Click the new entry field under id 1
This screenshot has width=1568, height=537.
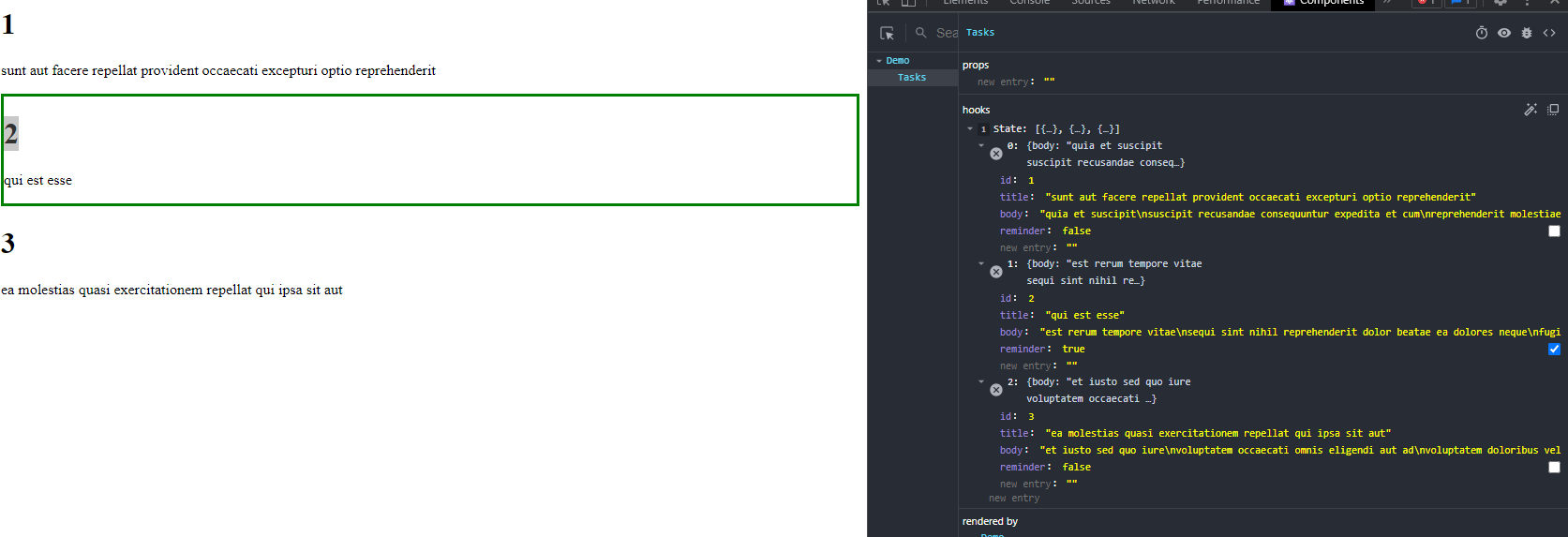(1027, 248)
